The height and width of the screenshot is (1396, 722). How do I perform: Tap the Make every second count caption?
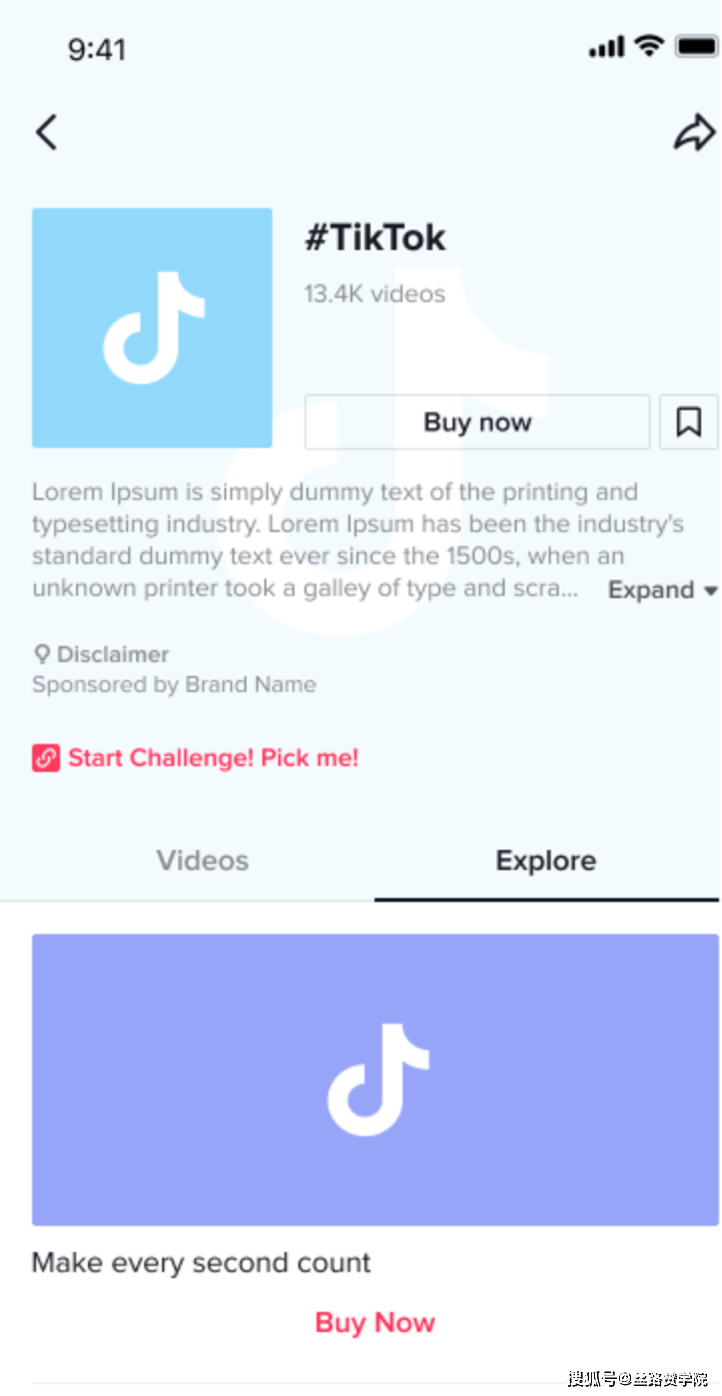(201, 1262)
